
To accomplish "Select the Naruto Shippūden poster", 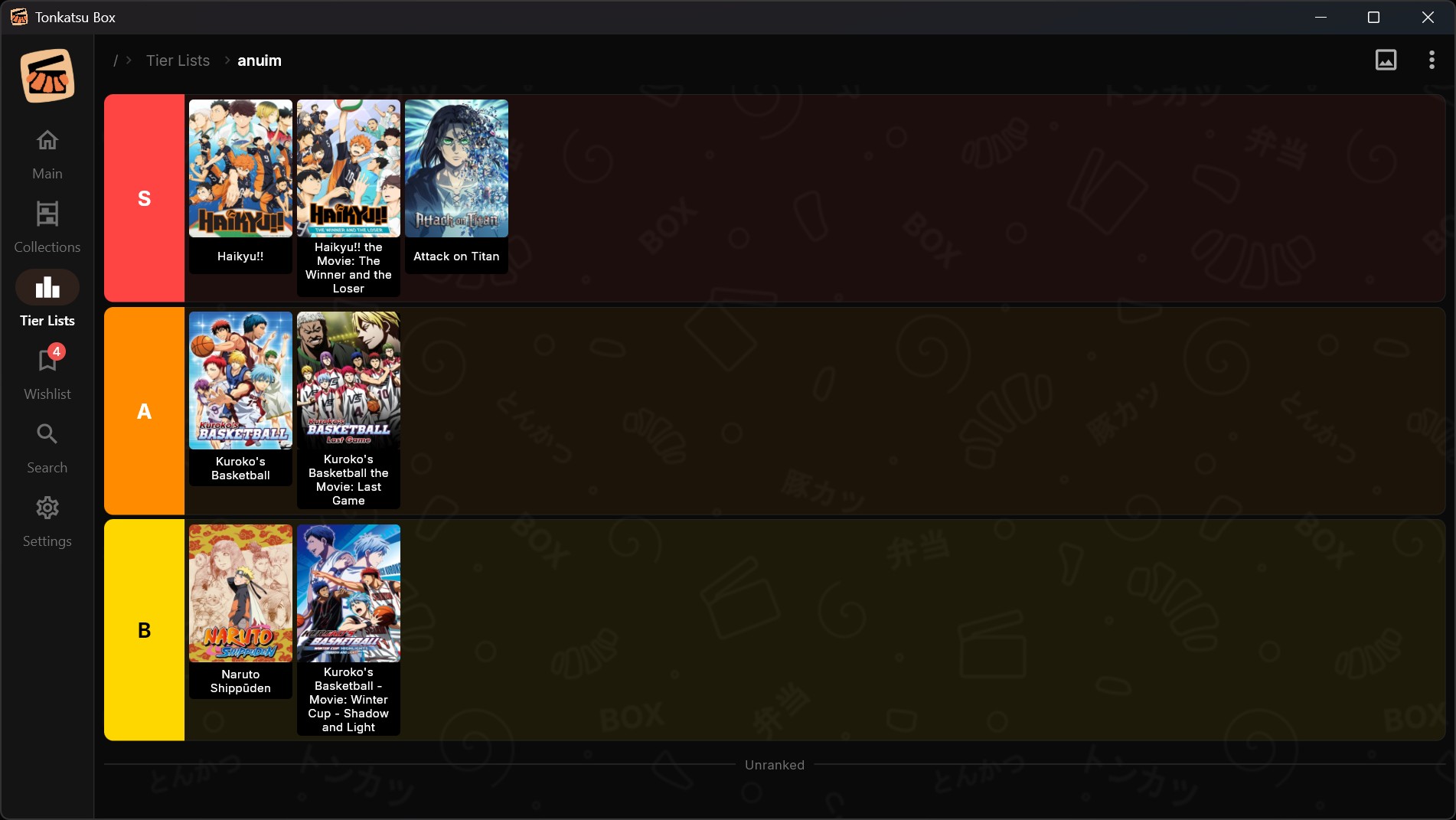I will [x=240, y=593].
